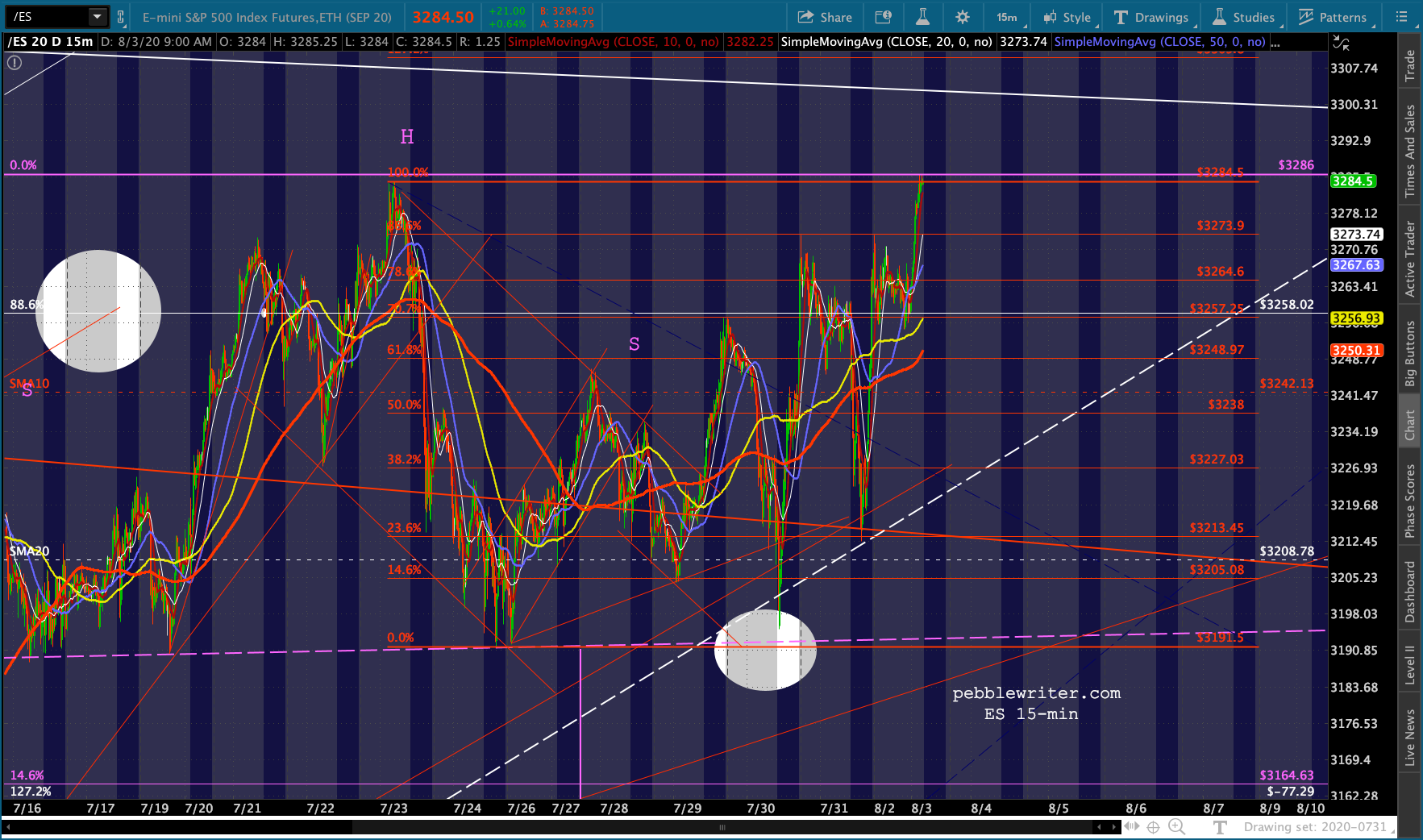Click the circled info icon on chart
1423x840 pixels.
tap(15, 62)
